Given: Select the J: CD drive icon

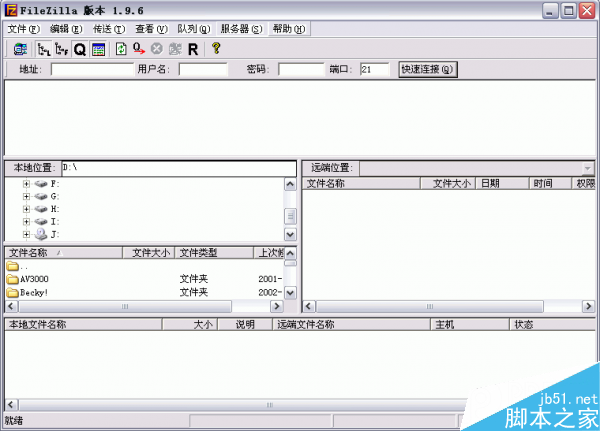Looking at the screenshot, I should (41, 234).
